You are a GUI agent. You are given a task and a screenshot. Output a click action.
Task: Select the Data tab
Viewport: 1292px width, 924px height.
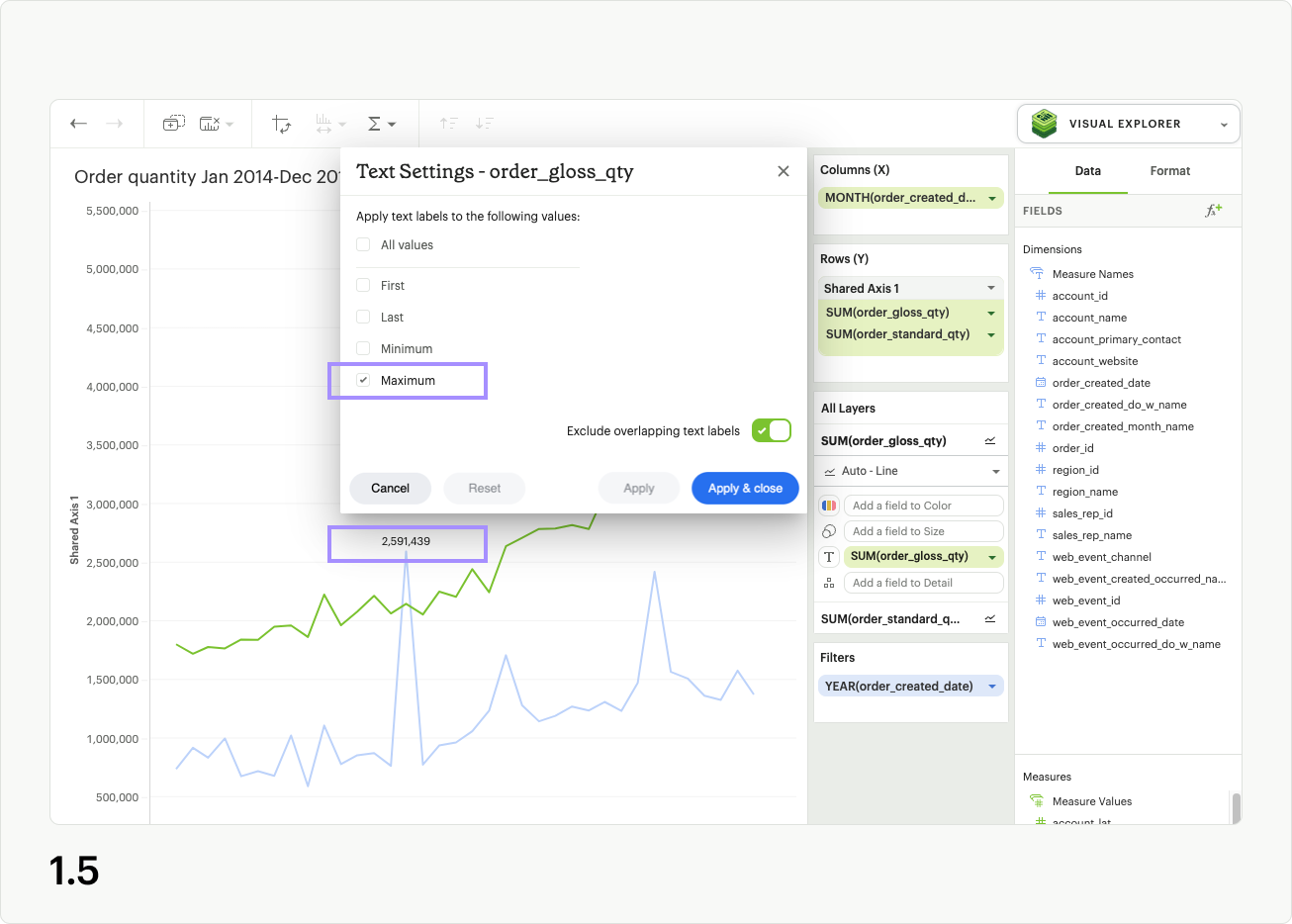(1087, 171)
